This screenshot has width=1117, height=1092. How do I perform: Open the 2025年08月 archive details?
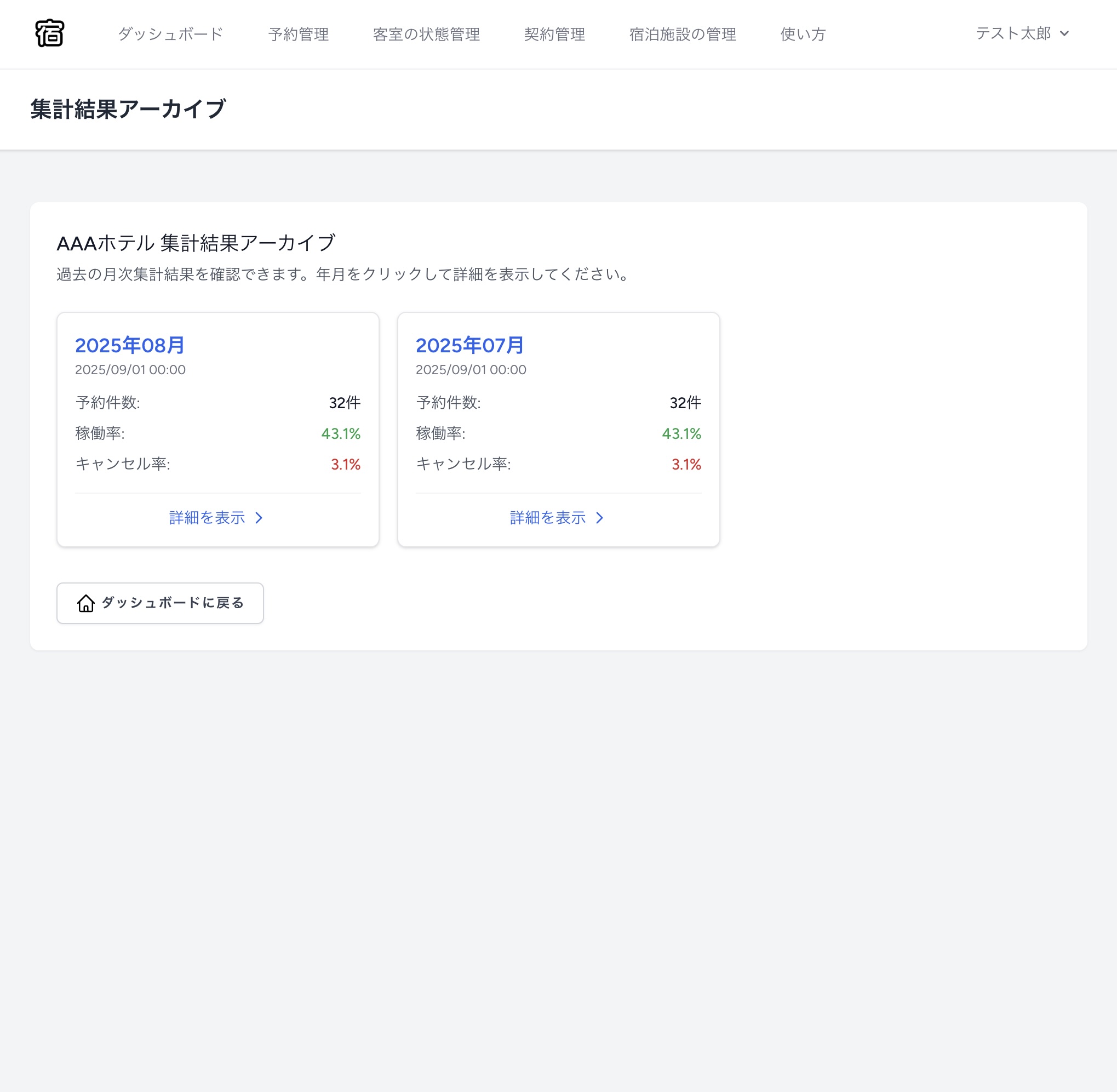[x=130, y=345]
